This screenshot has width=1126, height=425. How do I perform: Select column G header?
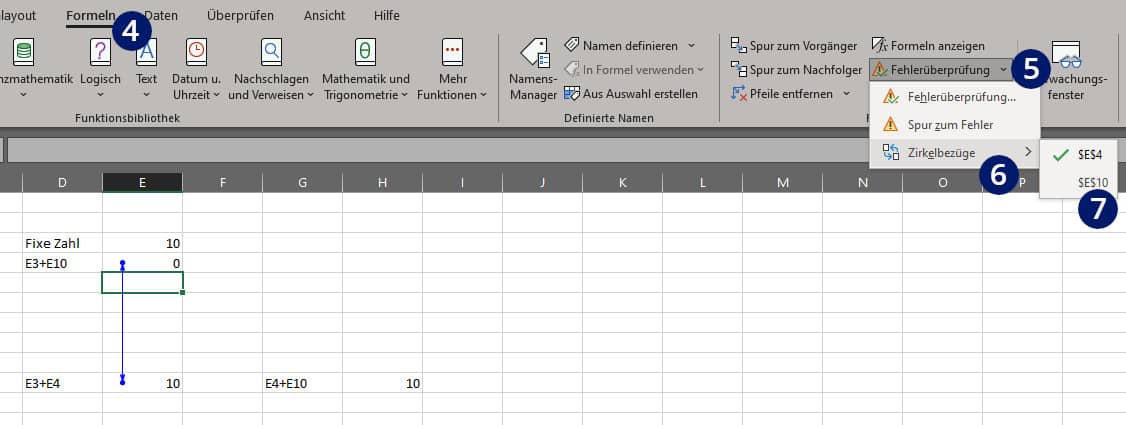coord(302,183)
